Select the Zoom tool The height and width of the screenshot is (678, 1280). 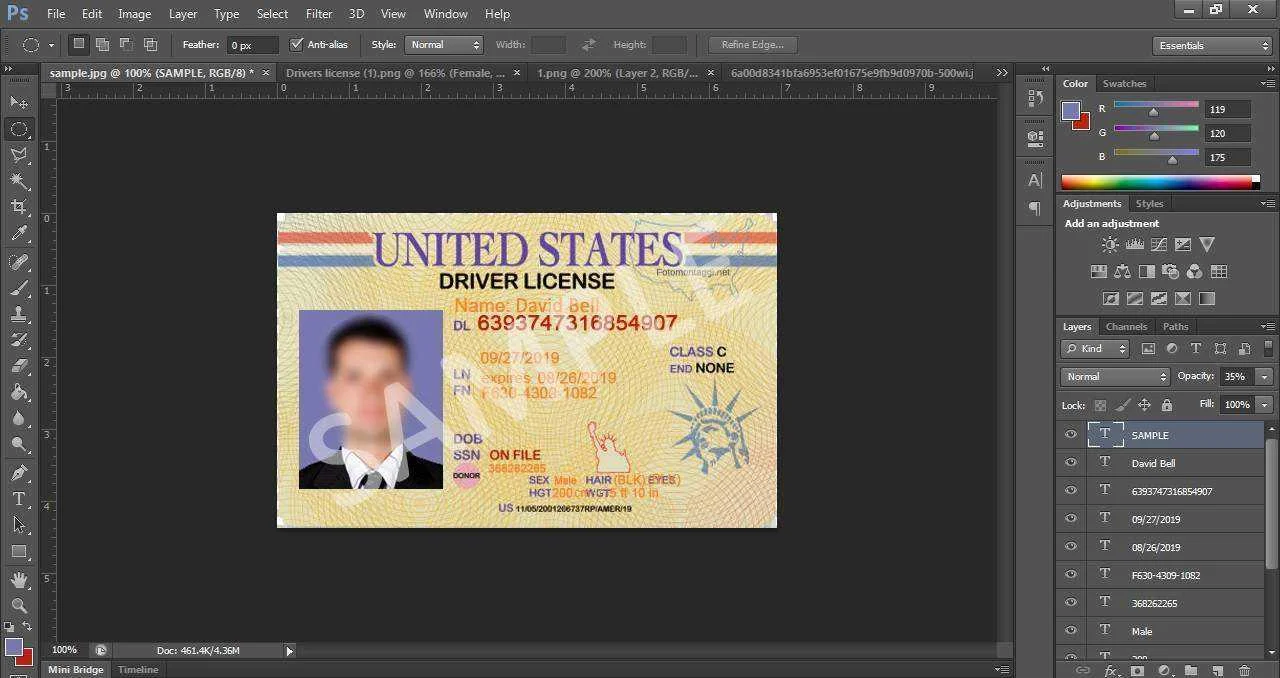click(x=19, y=605)
